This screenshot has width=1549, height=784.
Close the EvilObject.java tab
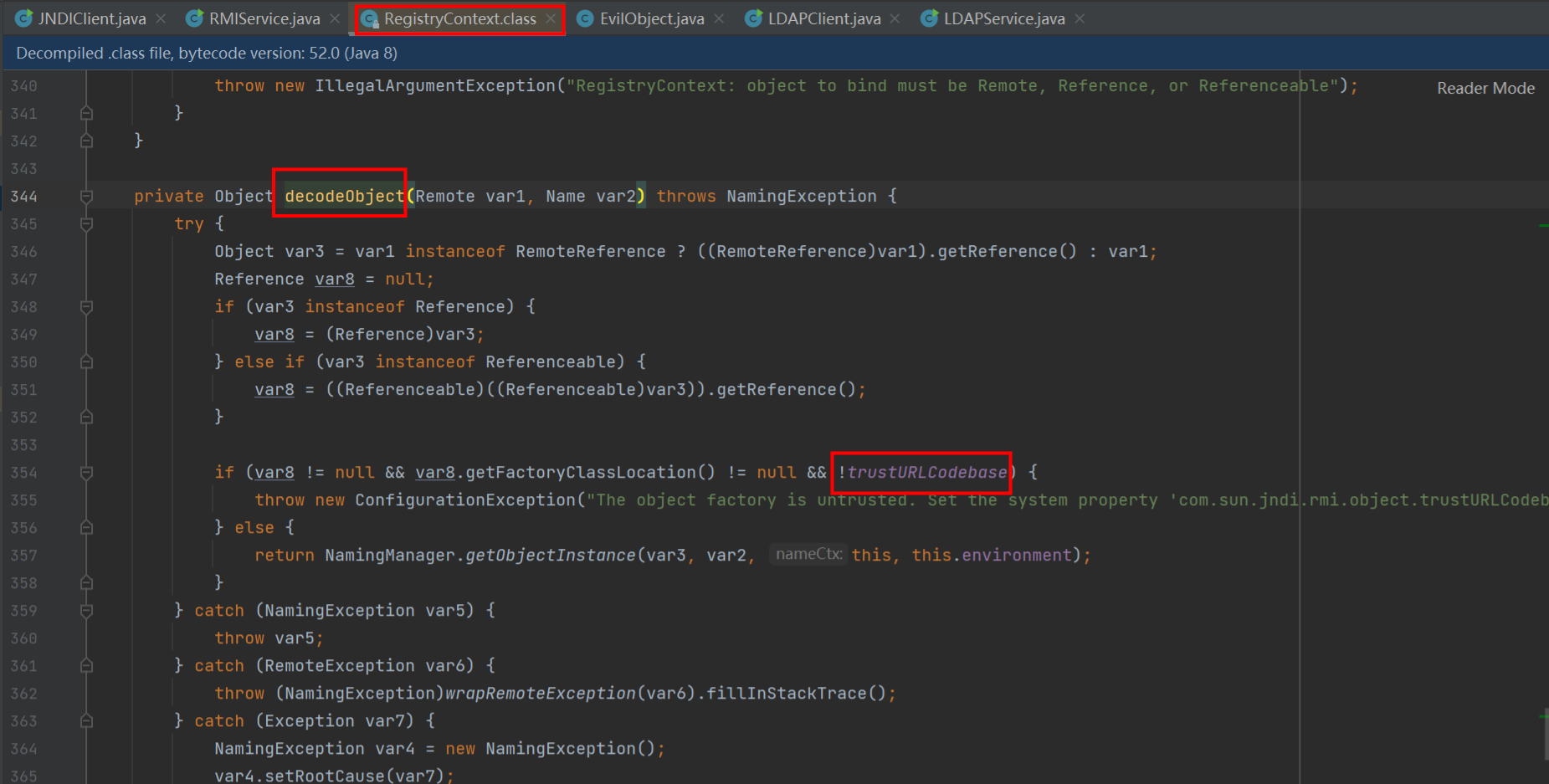click(x=719, y=18)
